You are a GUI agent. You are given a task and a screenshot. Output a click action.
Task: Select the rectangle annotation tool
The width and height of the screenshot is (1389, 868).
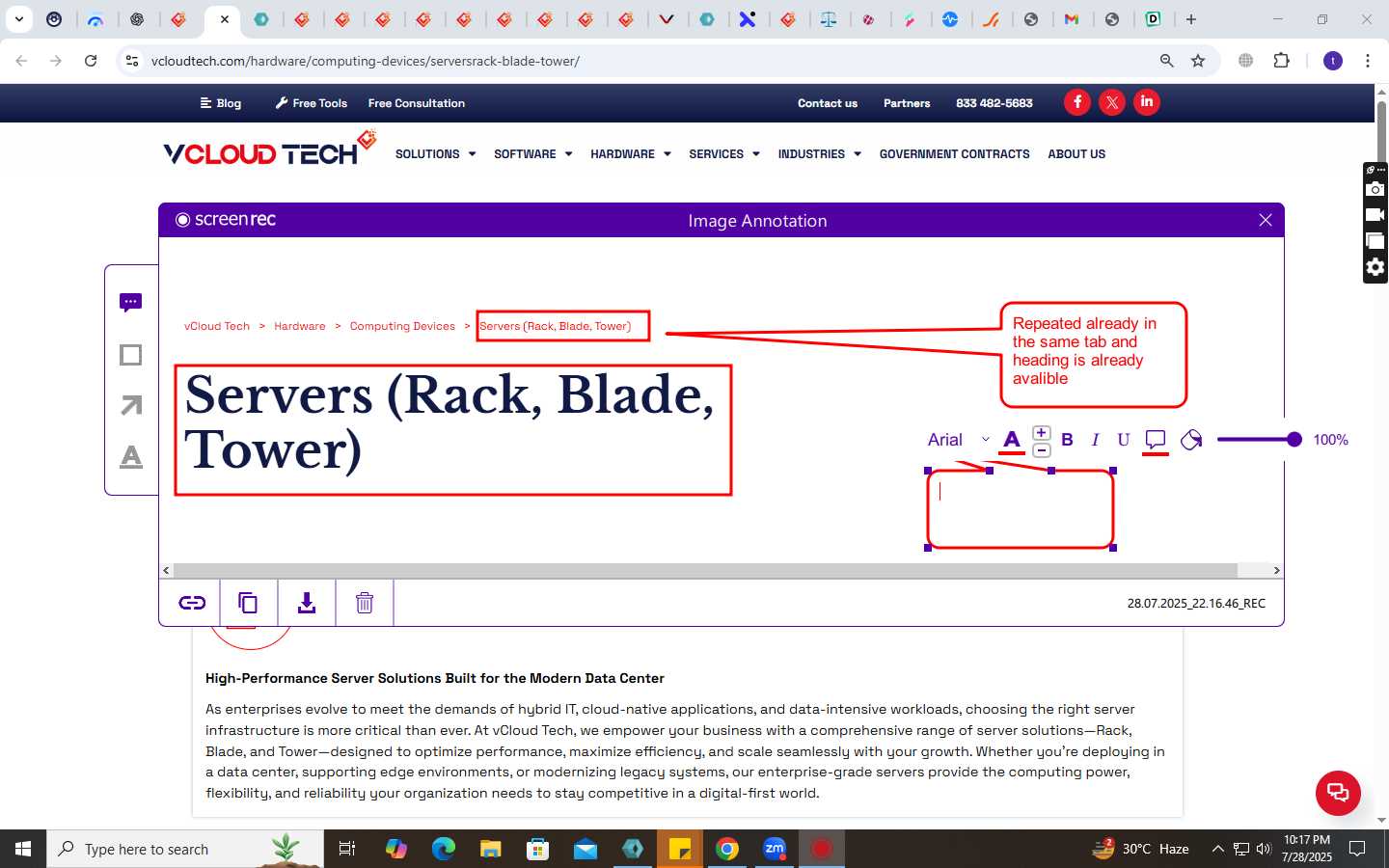131,355
